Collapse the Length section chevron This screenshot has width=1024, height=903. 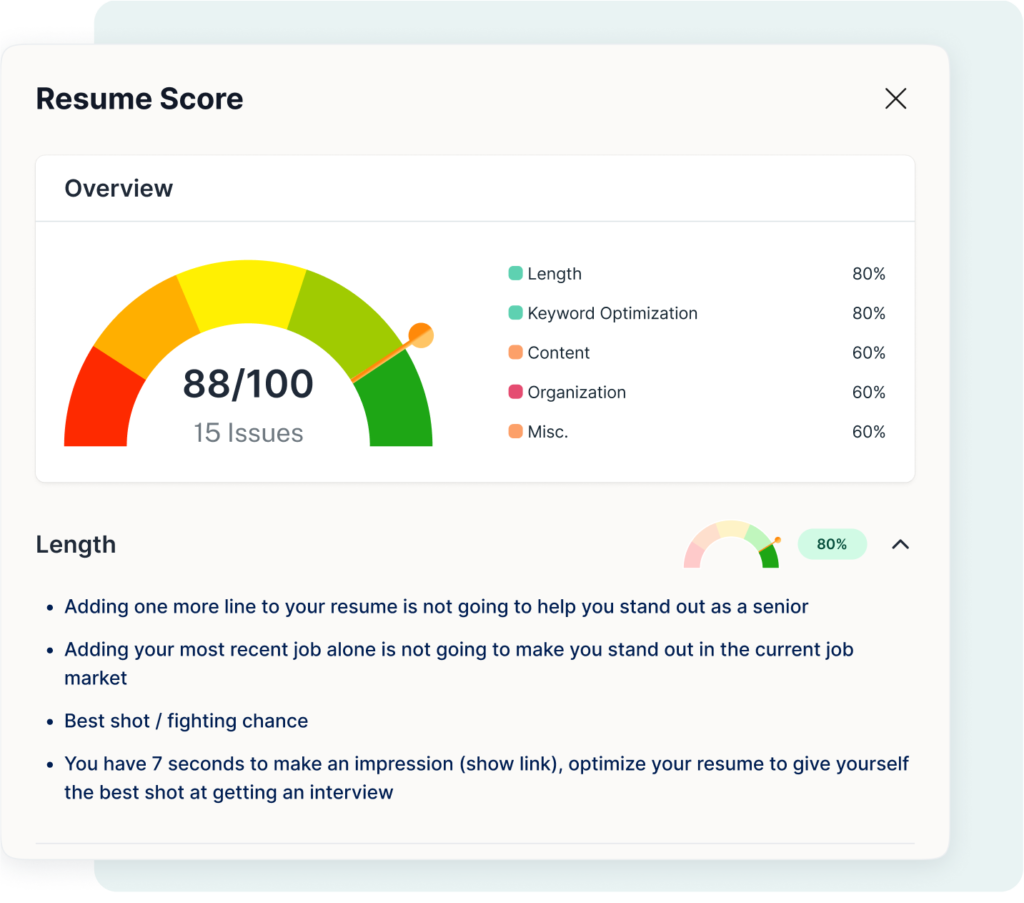tap(900, 545)
